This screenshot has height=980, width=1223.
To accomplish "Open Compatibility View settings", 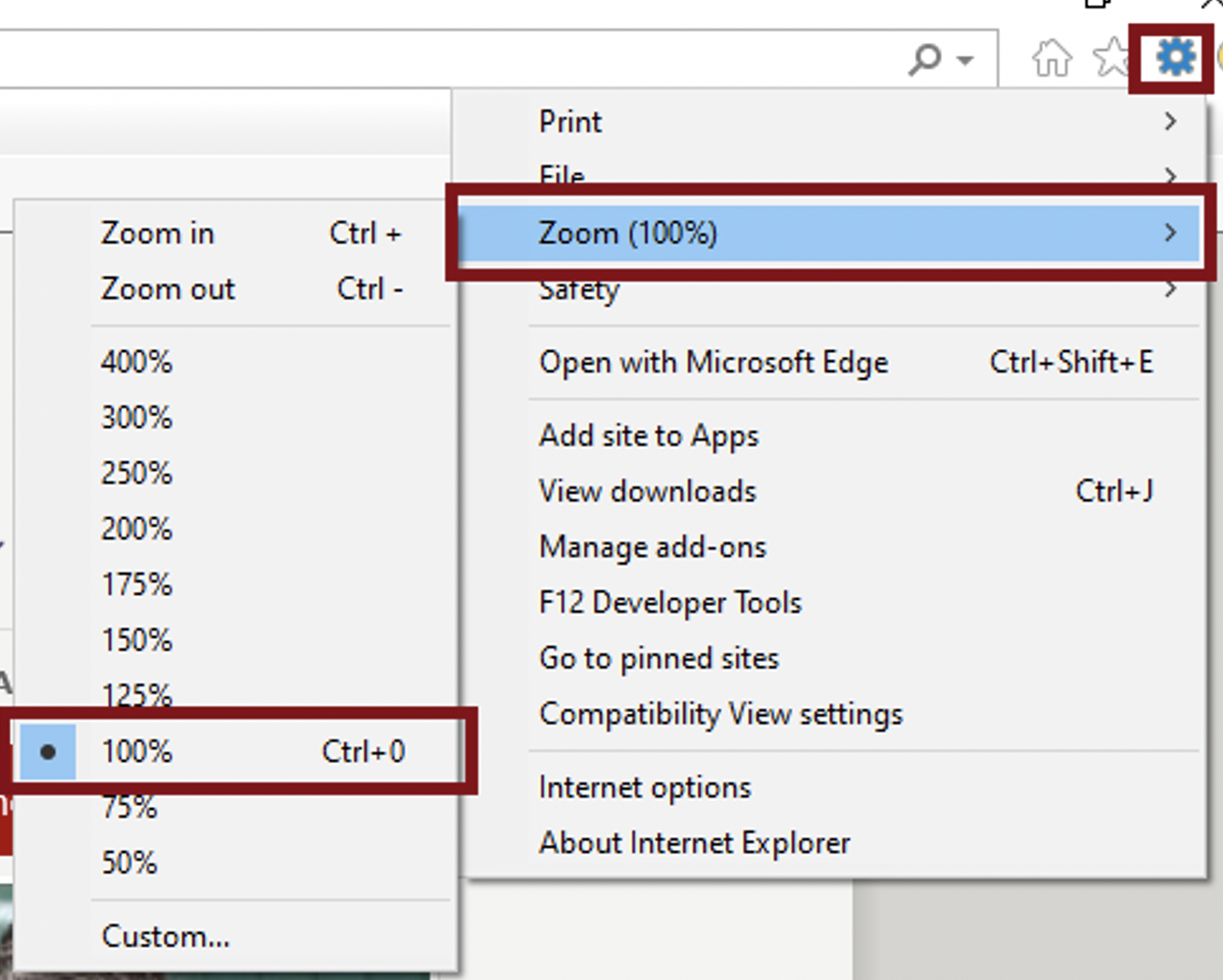I will pyautogui.click(x=720, y=714).
